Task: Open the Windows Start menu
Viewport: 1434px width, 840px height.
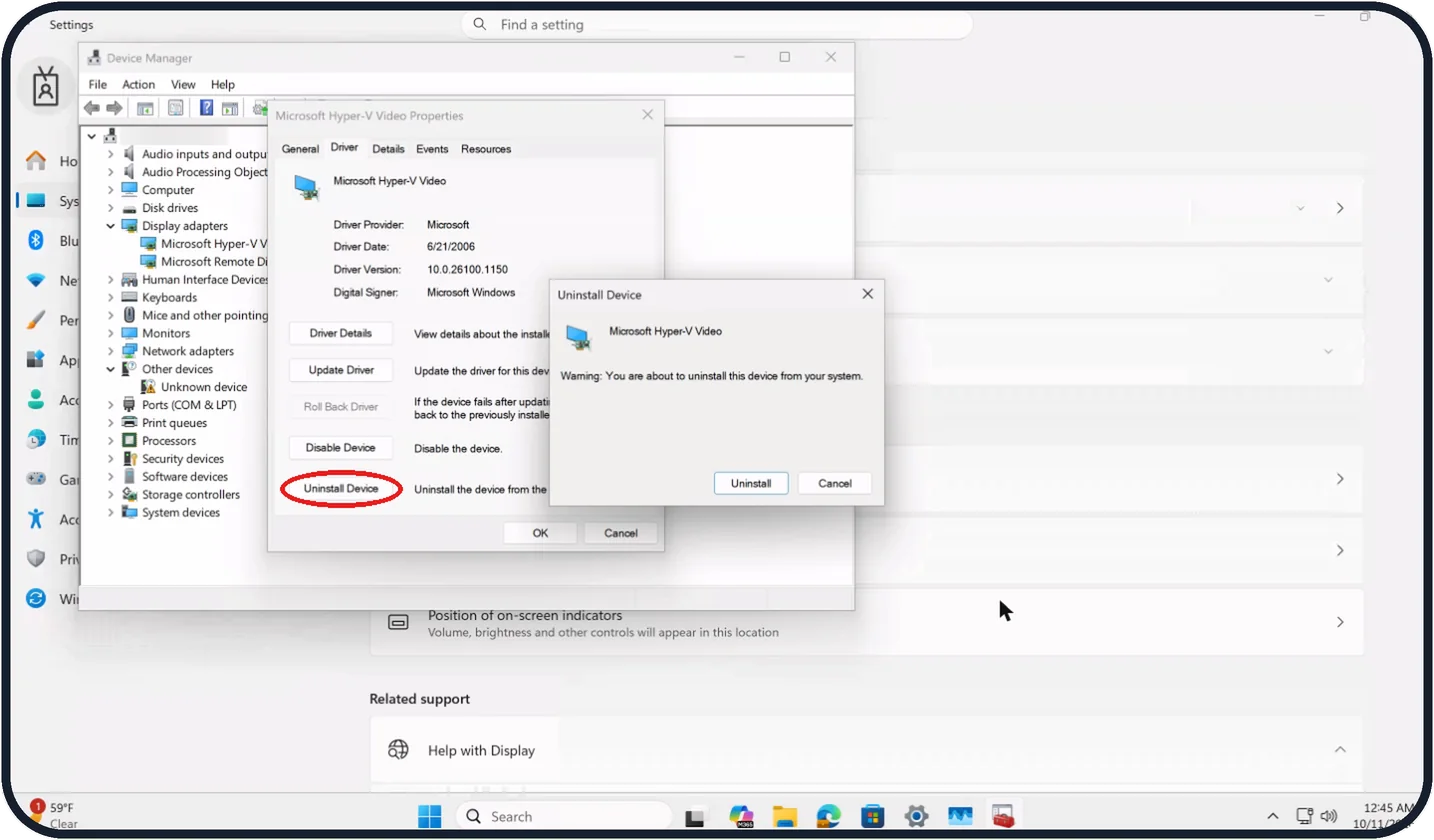Action: (x=430, y=816)
